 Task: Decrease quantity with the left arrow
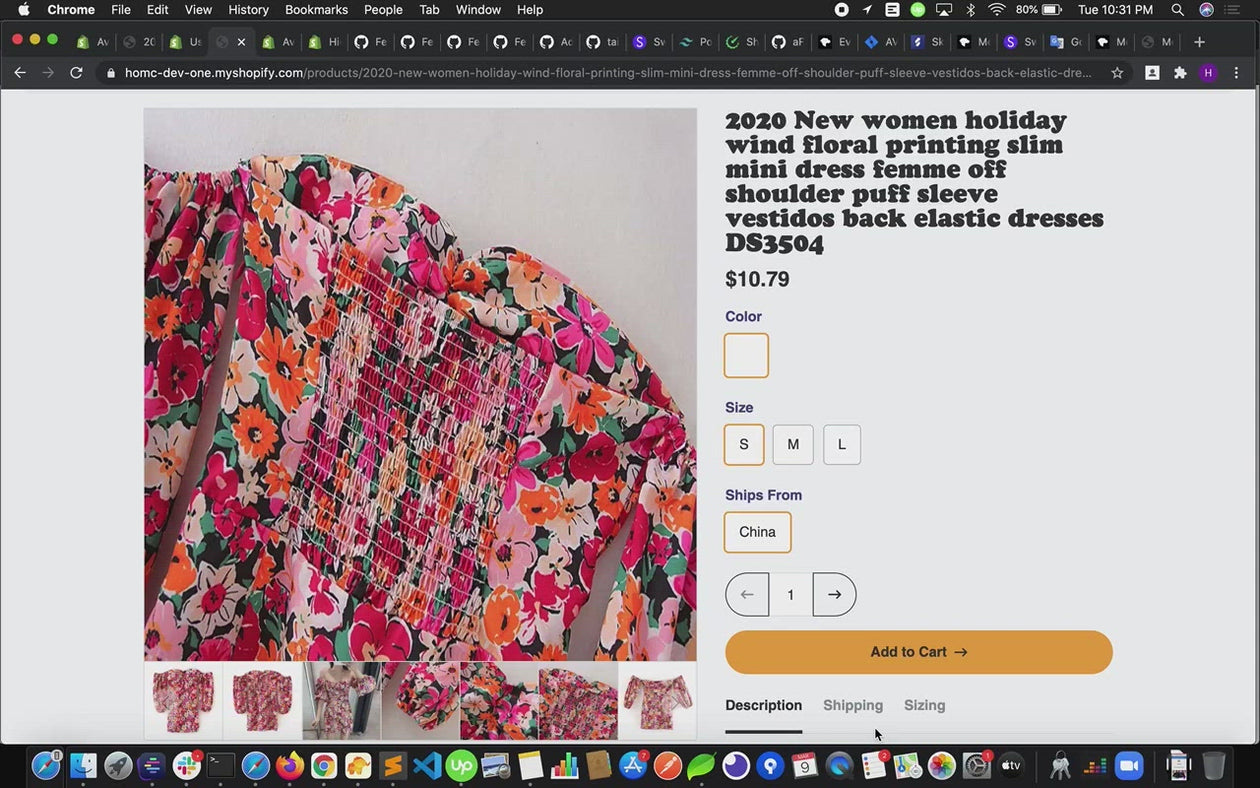click(747, 595)
